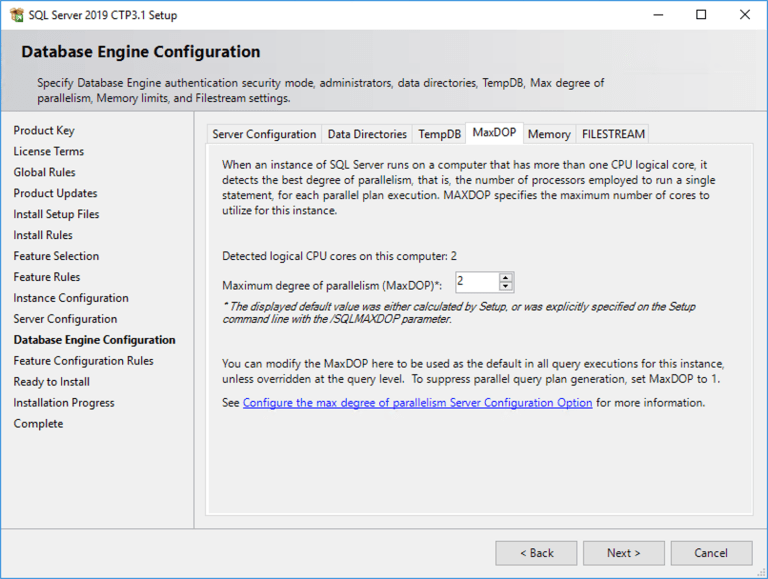Open the max degree of parallelism link

(x=417, y=403)
